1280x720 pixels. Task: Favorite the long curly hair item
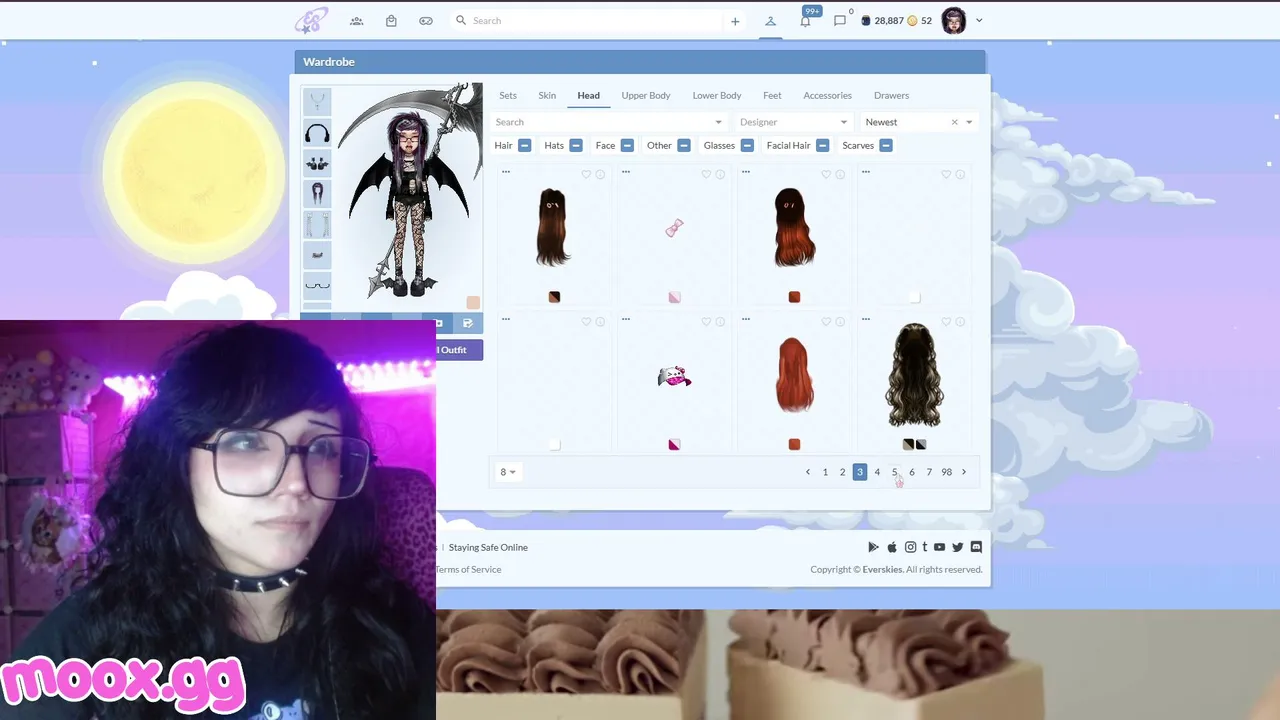pos(946,322)
